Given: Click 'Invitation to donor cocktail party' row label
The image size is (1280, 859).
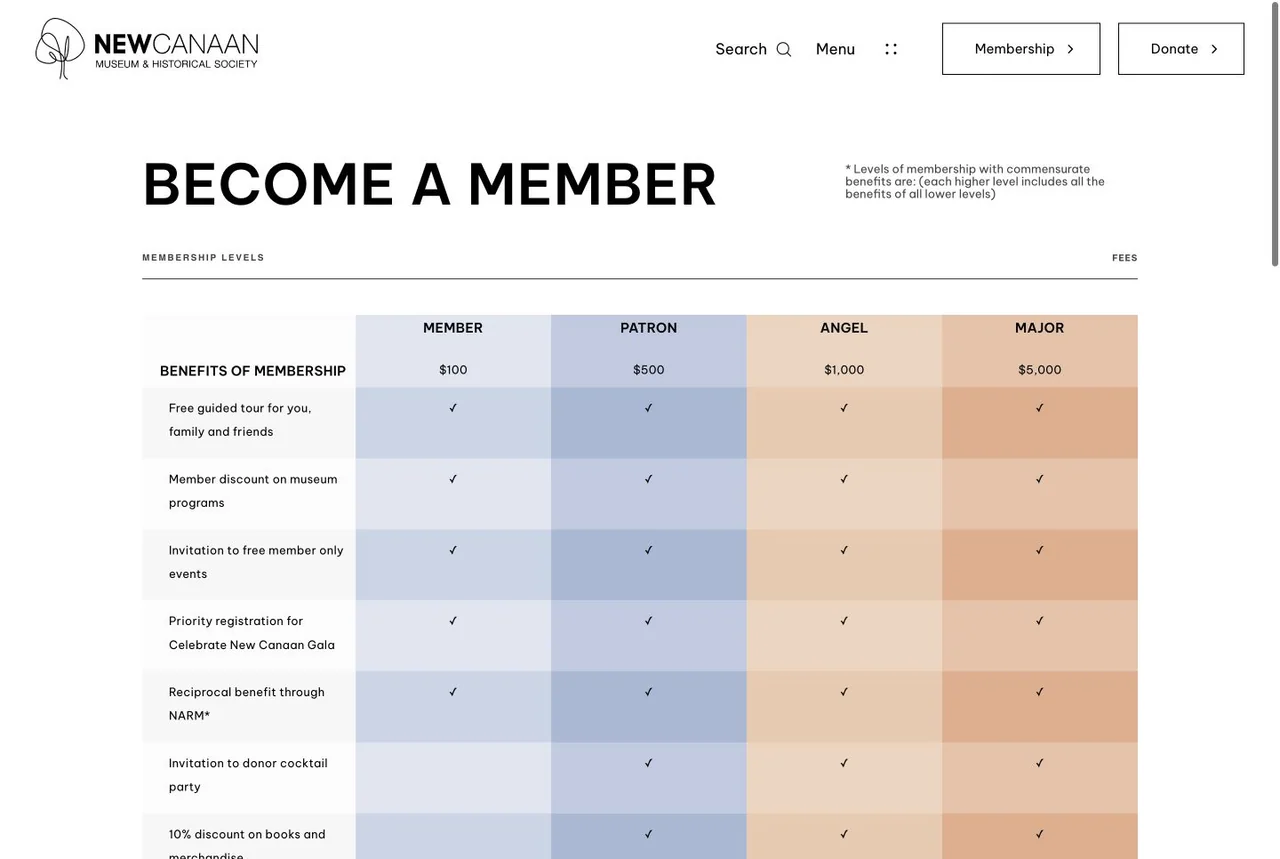Looking at the screenshot, I should coord(248,775).
